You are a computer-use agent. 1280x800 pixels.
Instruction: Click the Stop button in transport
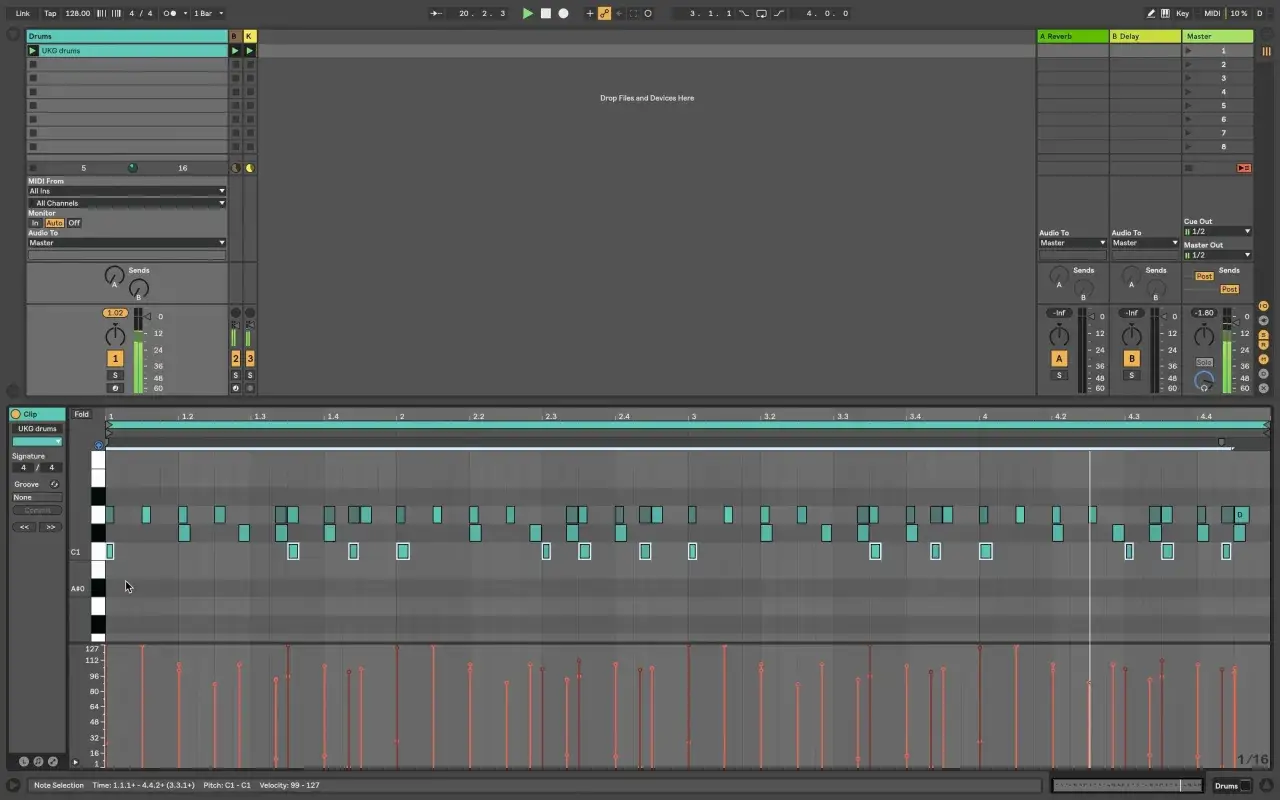pyautogui.click(x=546, y=13)
